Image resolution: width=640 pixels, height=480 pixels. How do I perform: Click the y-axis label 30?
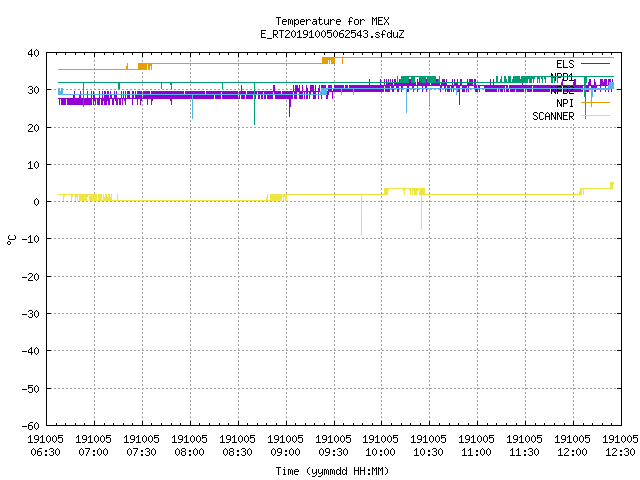coord(33,90)
